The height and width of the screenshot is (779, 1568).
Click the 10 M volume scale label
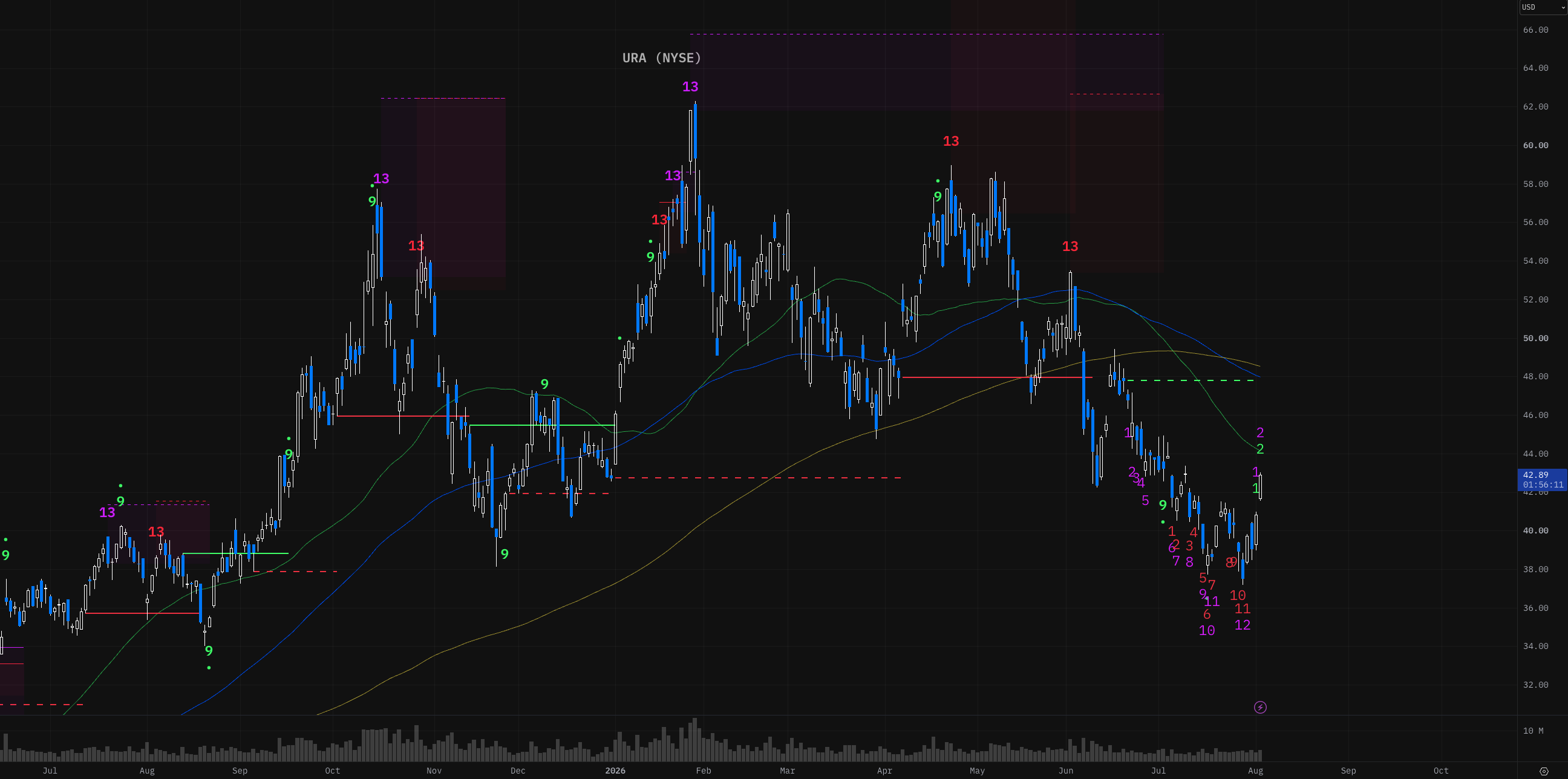point(1533,731)
